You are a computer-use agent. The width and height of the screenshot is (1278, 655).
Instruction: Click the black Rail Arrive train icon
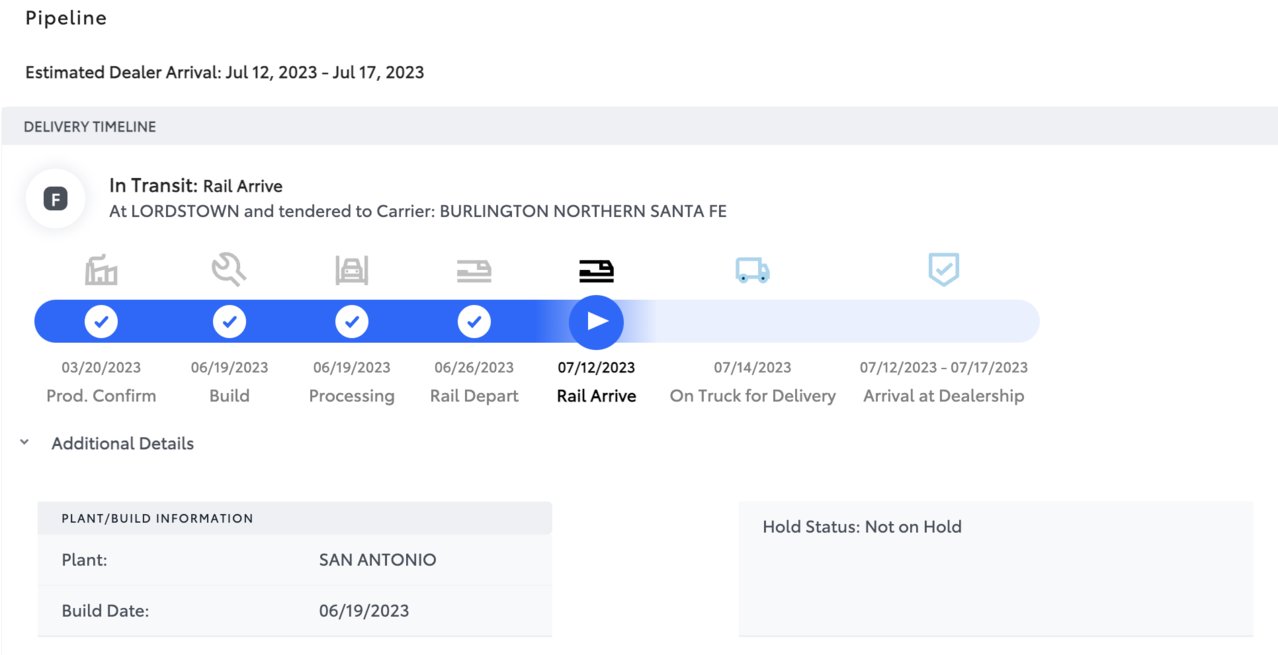[596, 270]
